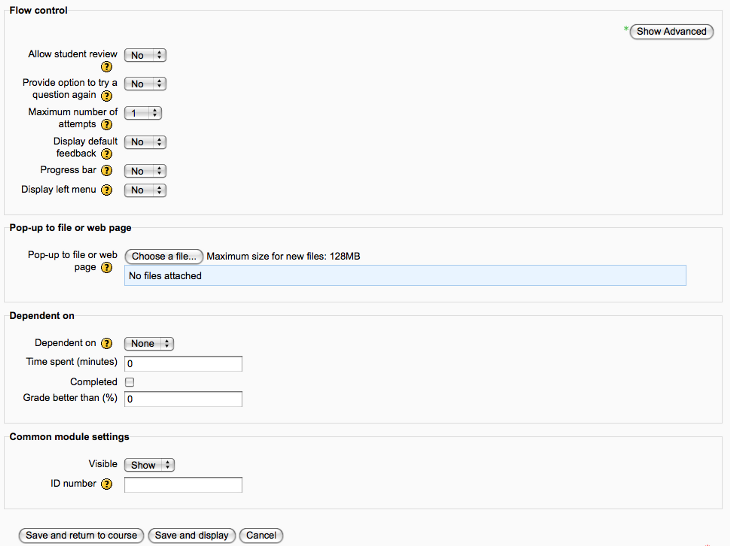Tick the Completed checkbox
The image size is (730, 546).
[129, 382]
